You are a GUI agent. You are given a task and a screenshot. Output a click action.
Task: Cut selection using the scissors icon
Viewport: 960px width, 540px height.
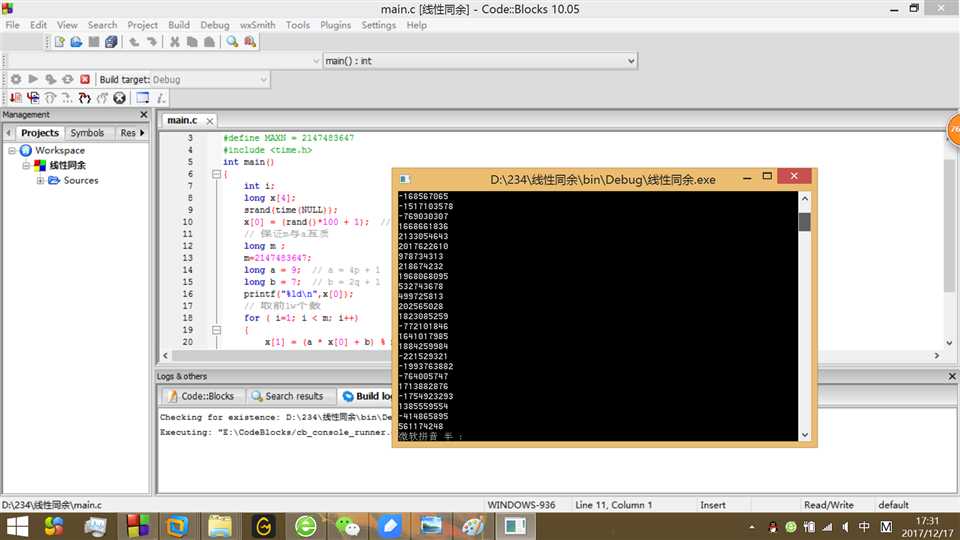174,42
